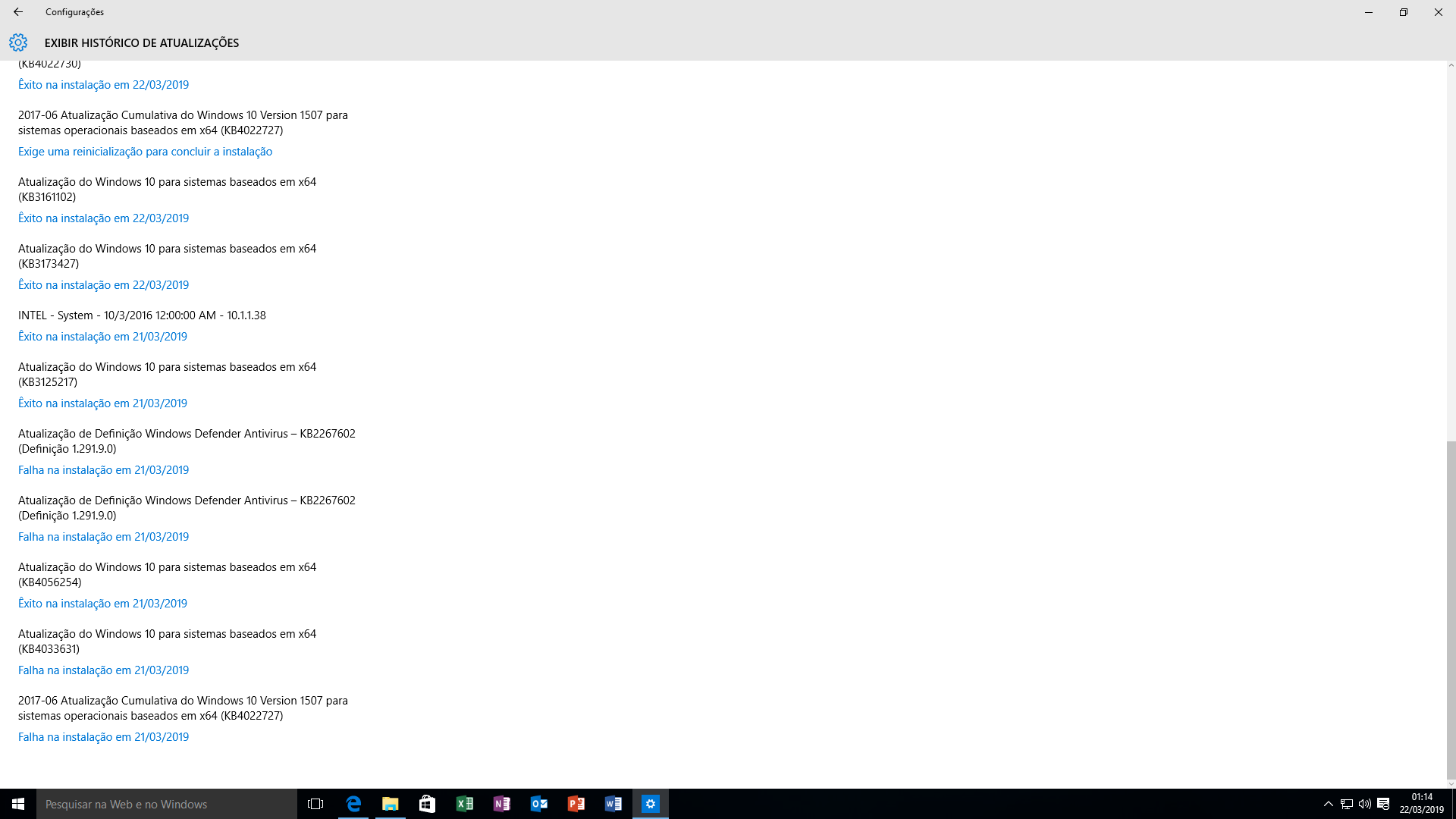Open the volume control in tray
This screenshot has width=1456, height=819.
pos(1365,804)
